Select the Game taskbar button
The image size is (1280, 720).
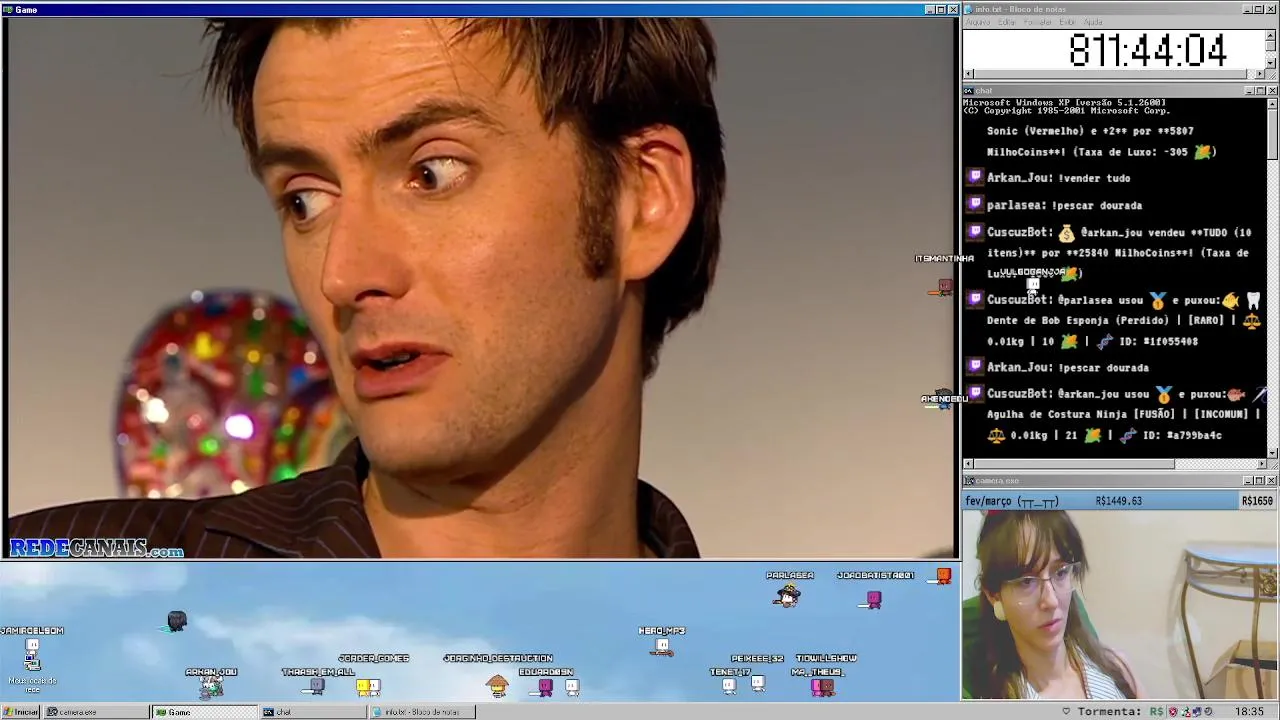point(204,712)
